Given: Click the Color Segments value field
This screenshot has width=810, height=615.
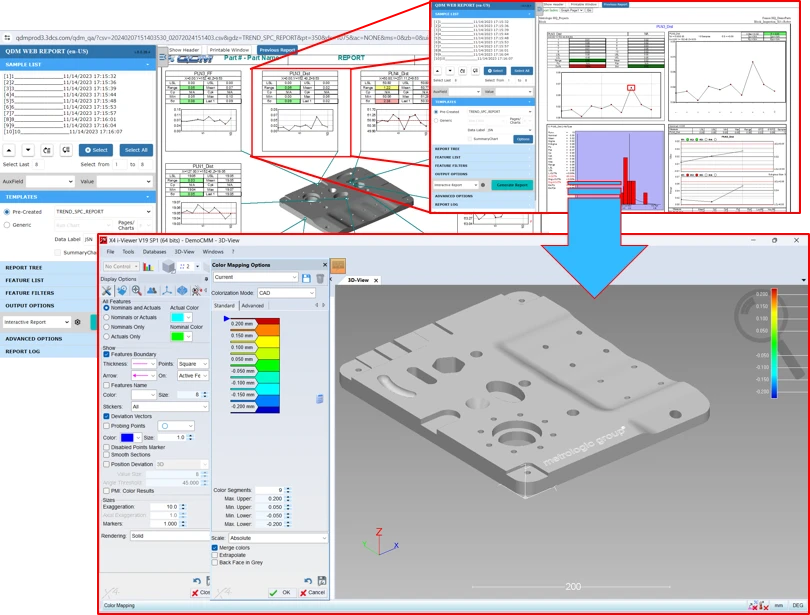Looking at the screenshot, I should click(x=270, y=490).
